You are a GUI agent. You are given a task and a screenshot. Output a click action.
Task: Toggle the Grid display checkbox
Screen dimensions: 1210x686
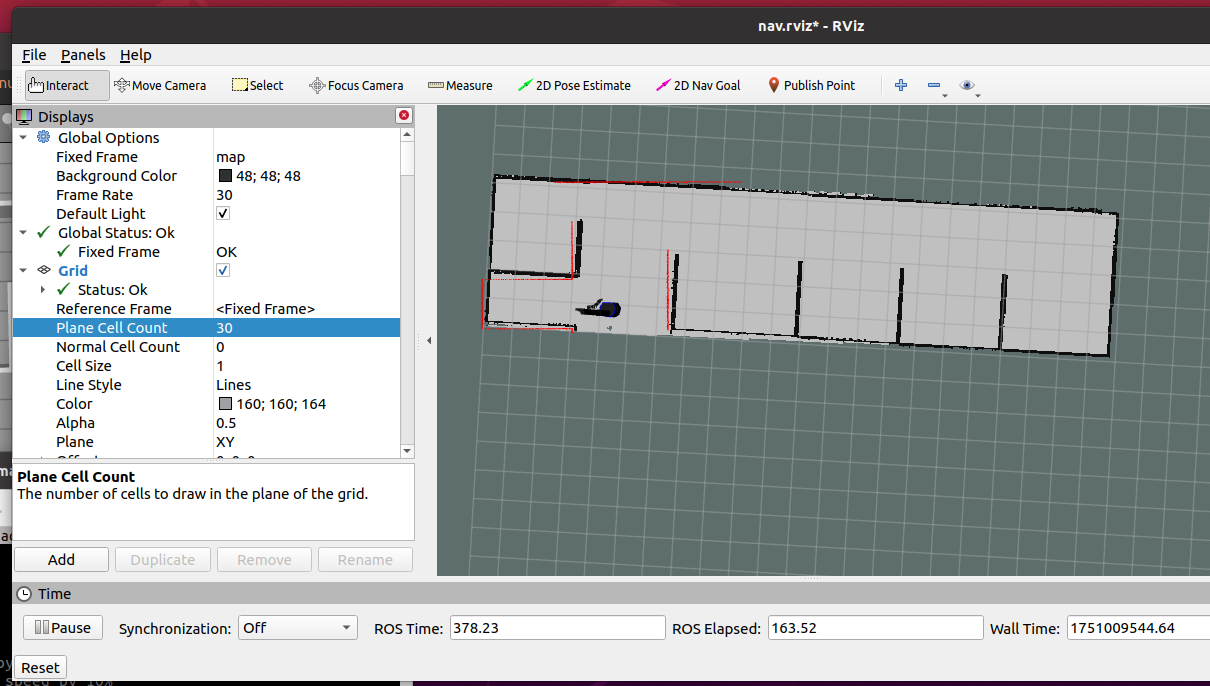[223, 270]
